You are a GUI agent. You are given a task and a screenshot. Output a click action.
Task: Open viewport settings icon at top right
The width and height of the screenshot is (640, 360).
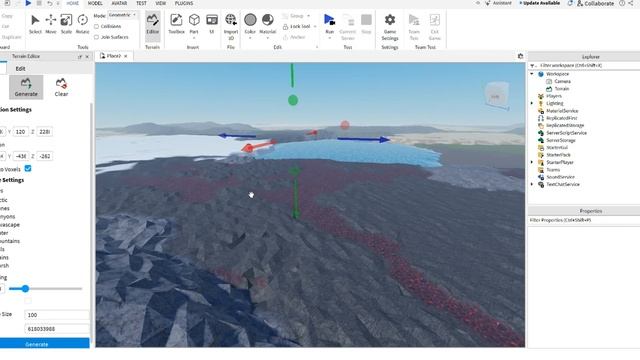(x=520, y=56)
